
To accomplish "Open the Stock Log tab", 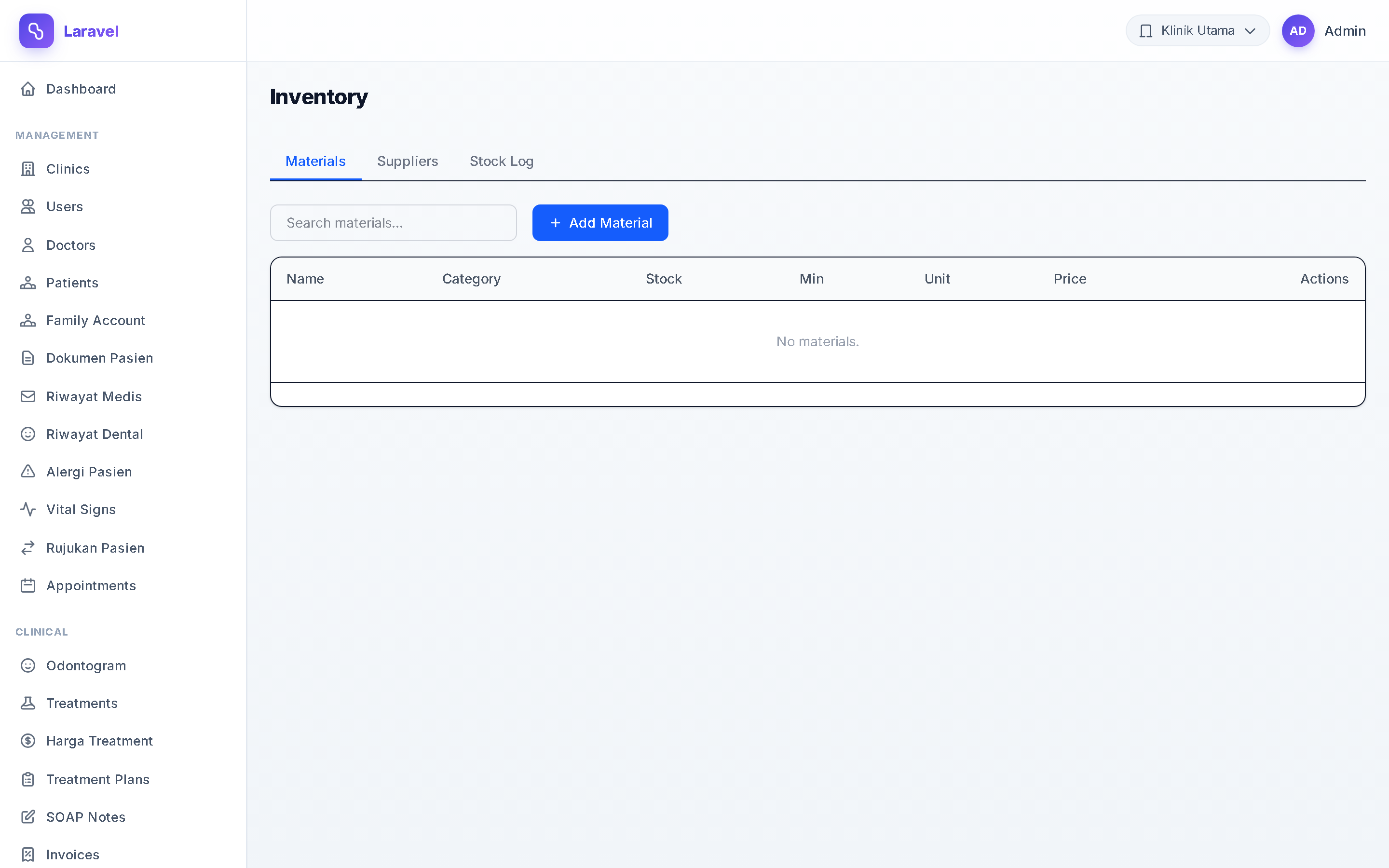I will click(502, 162).
